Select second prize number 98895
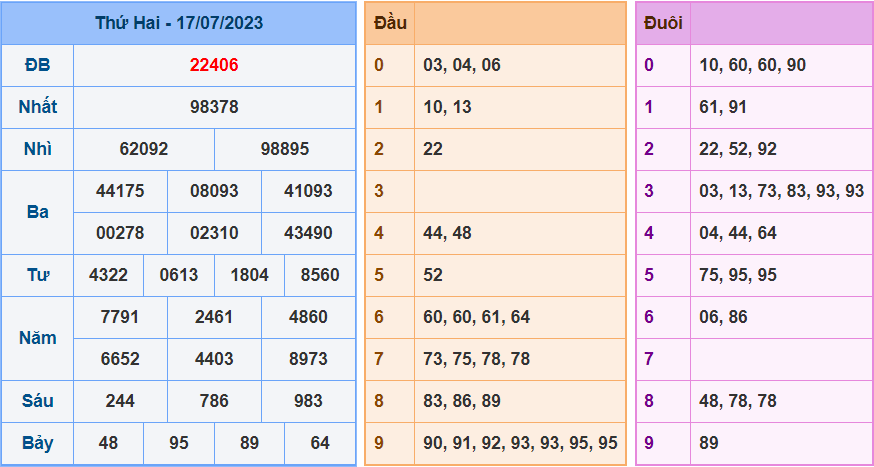 [x=285, y=149]
